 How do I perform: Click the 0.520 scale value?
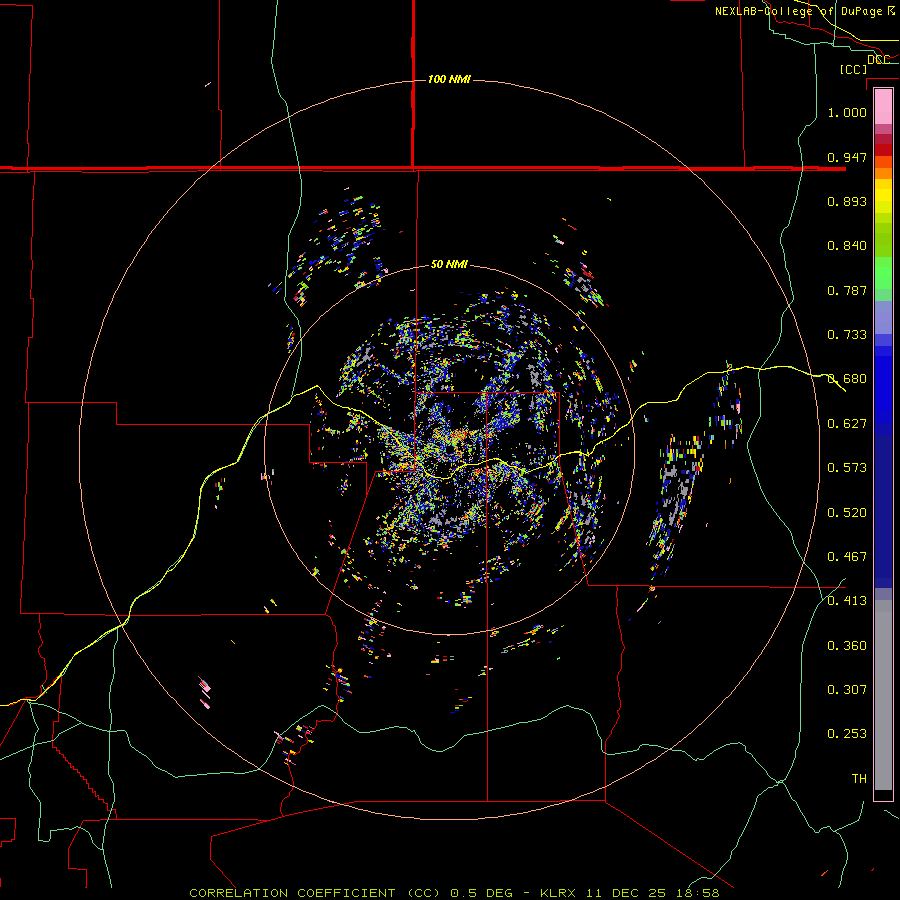coord(847,512)
